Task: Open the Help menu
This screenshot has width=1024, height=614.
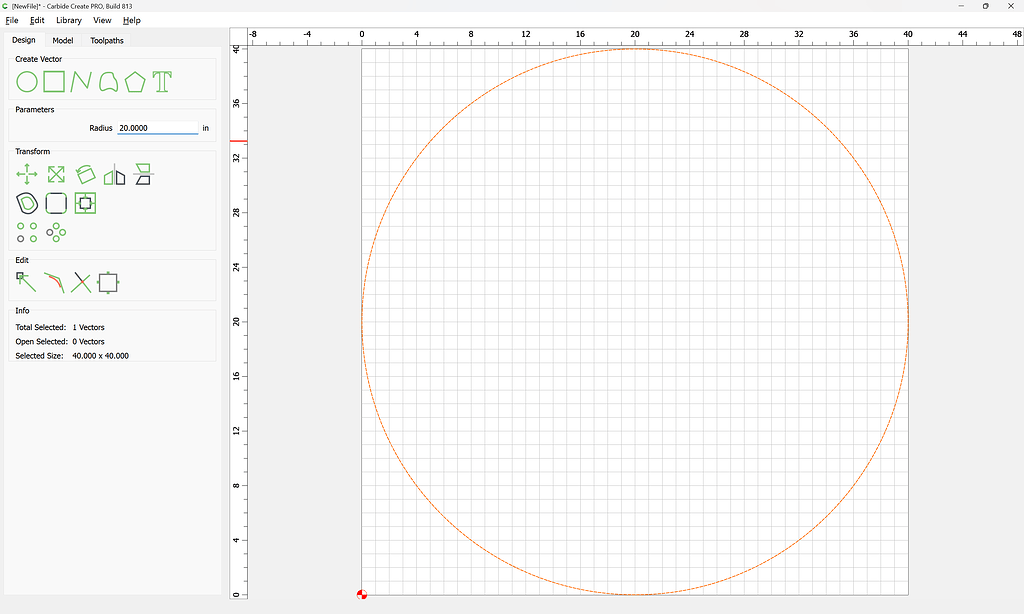Action: [x=132, y=20]
